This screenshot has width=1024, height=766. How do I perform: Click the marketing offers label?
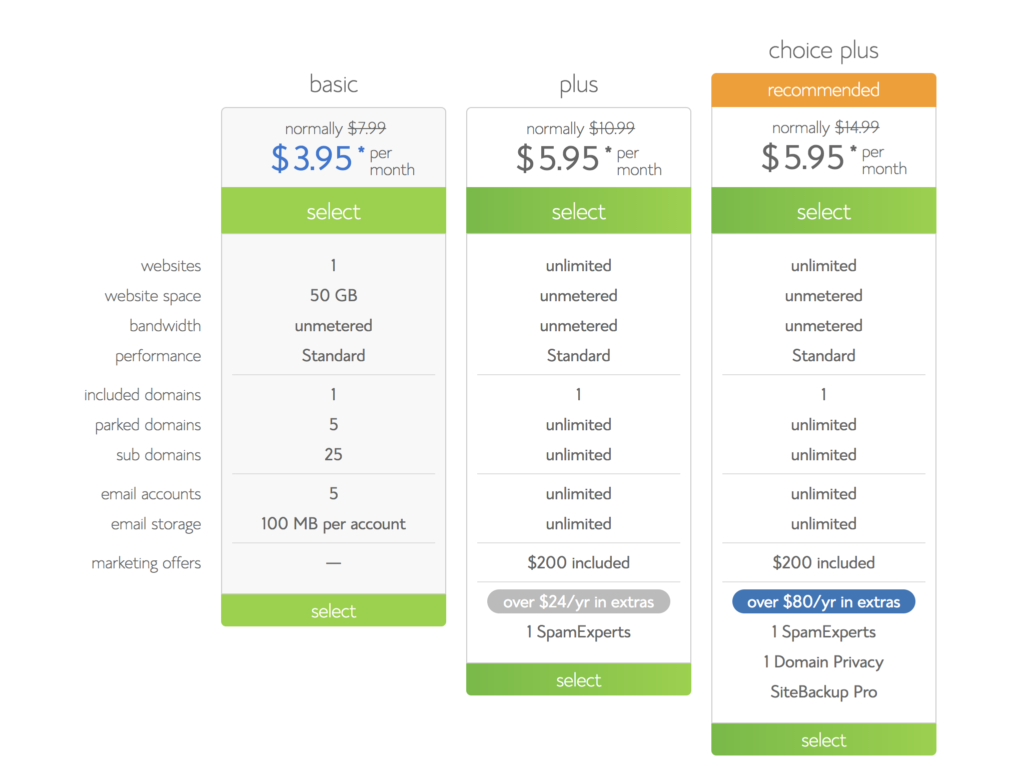pos(146,562)
